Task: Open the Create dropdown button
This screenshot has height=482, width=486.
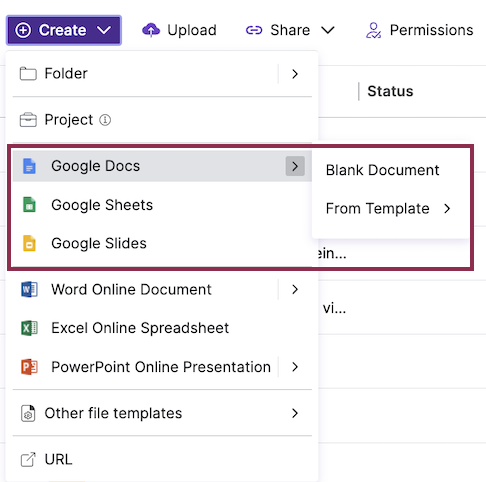Action: tap(64, 30)
